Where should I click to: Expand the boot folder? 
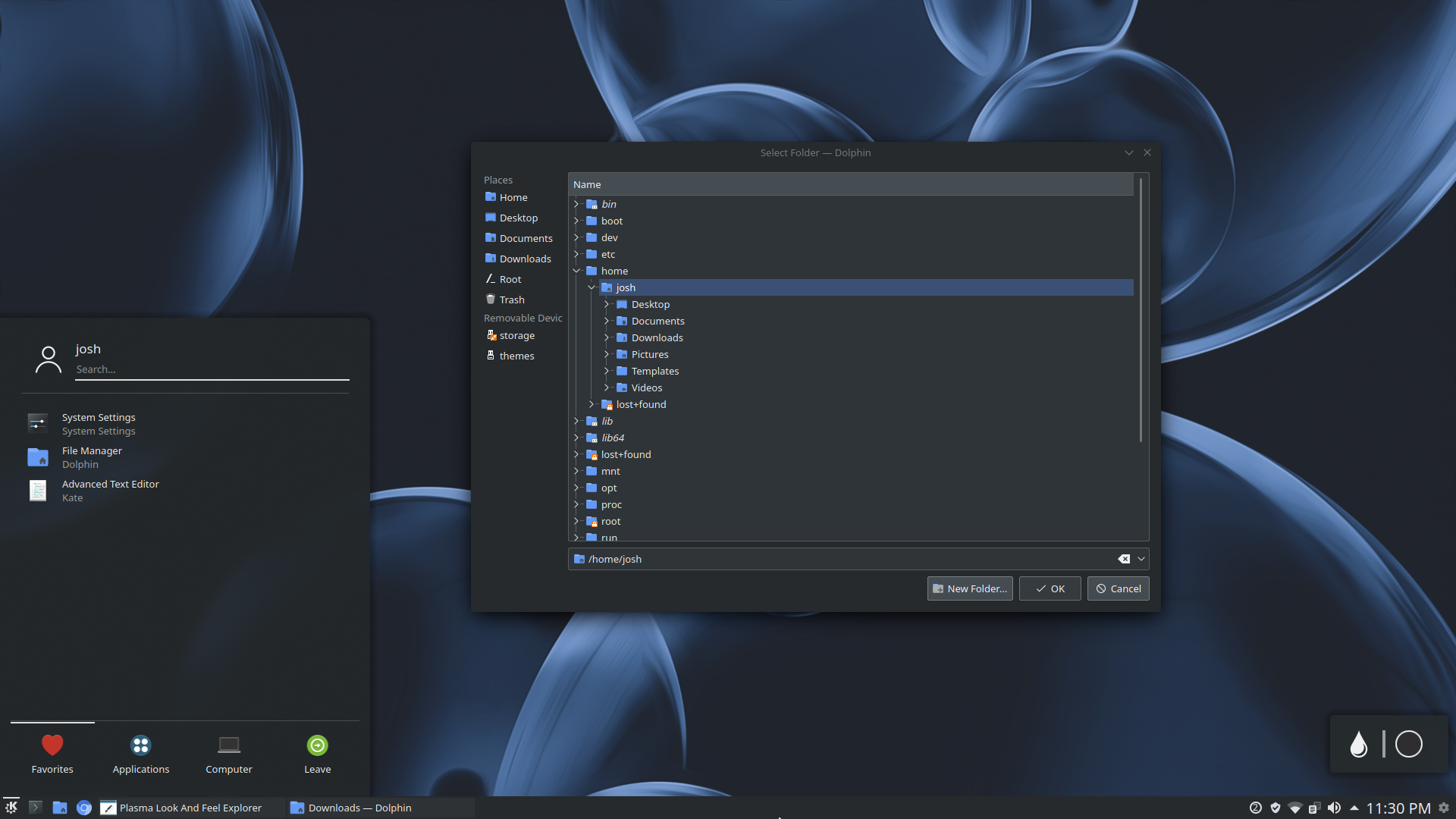(x=576, y=221)
